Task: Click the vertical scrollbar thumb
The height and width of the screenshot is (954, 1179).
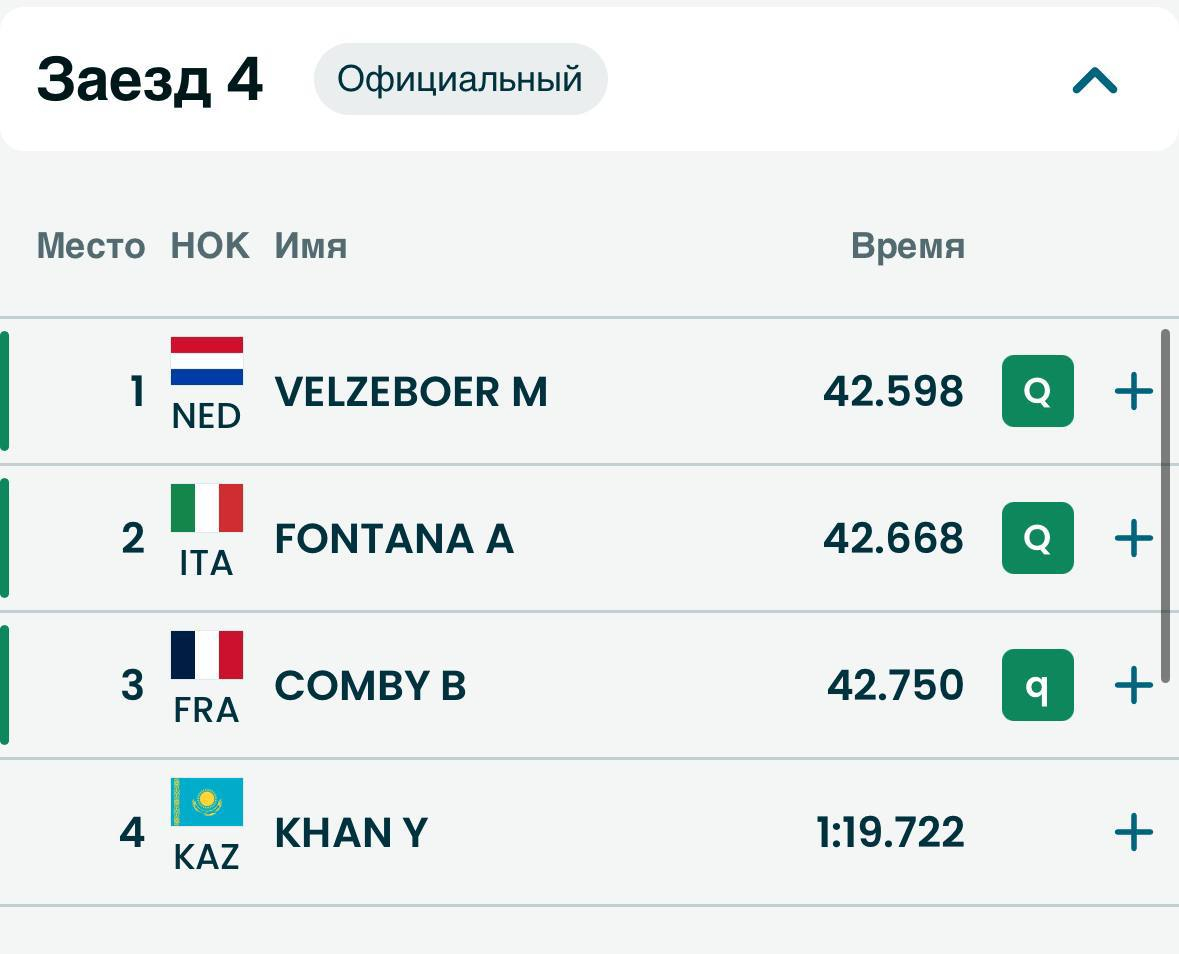Action: click(1165, 505)
